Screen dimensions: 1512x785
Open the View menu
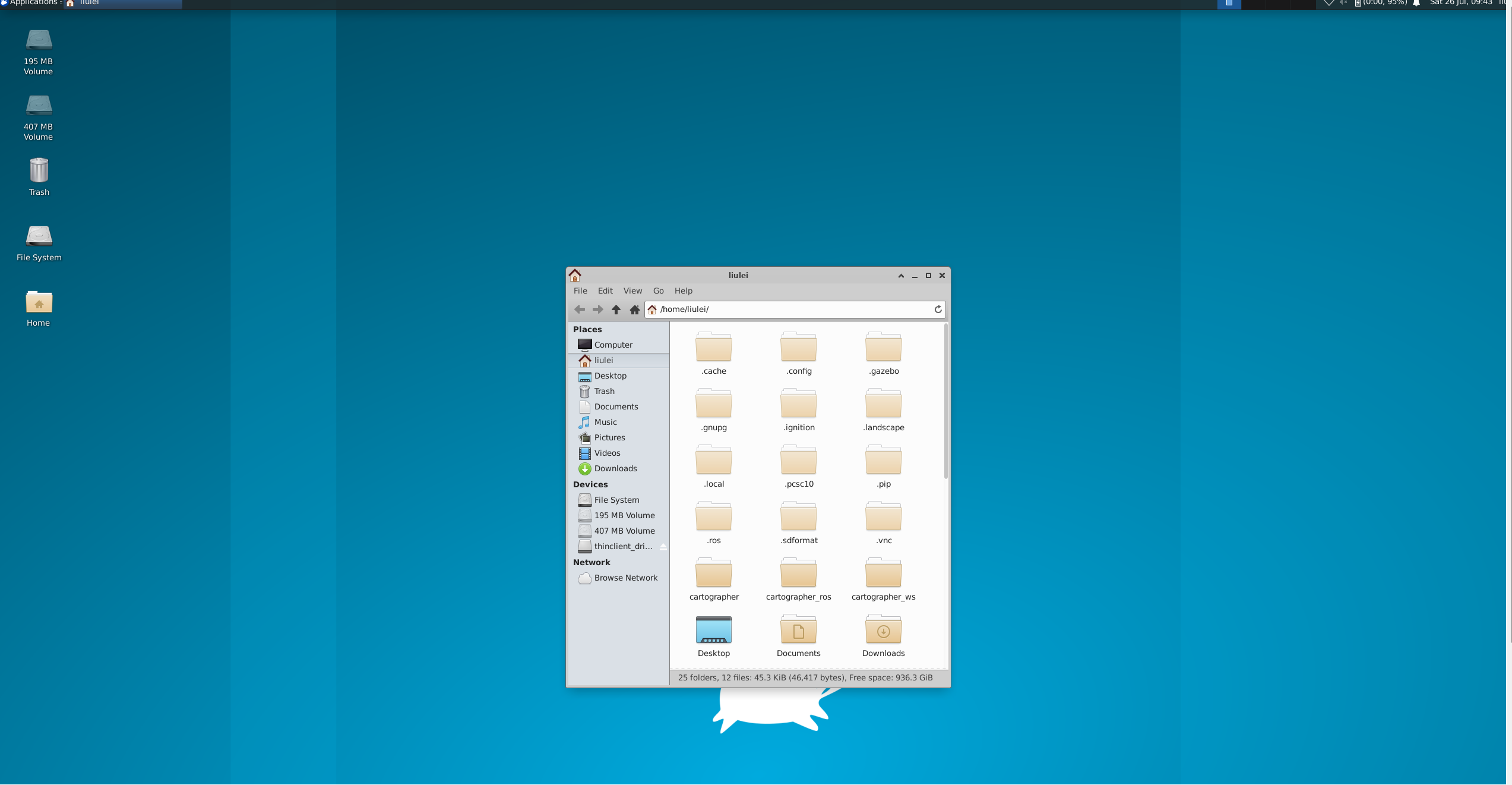click(x=632, y=291)
